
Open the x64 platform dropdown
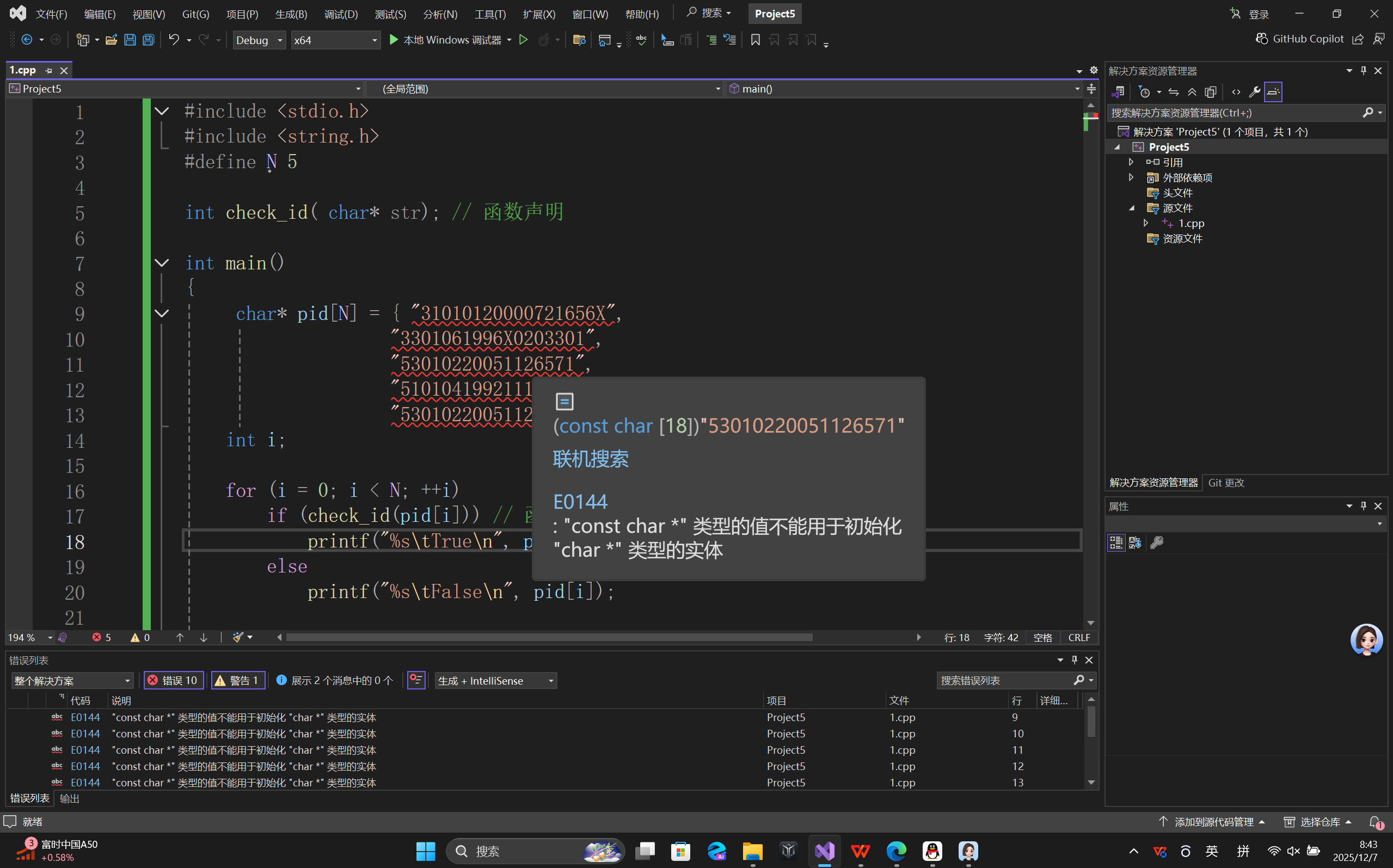click(x=335, y=40)
